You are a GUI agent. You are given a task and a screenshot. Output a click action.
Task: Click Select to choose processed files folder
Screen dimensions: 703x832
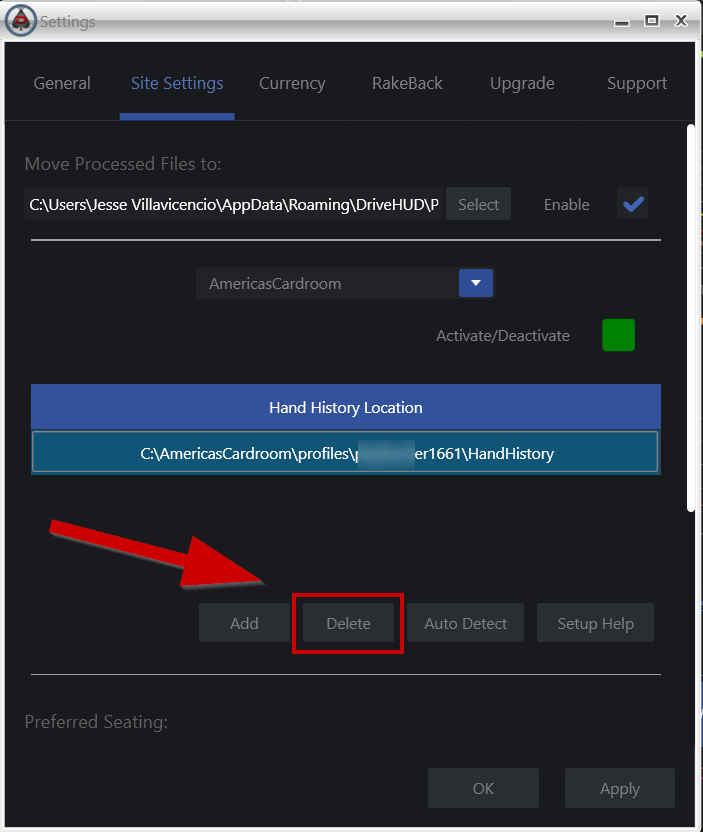click(478, 204)
